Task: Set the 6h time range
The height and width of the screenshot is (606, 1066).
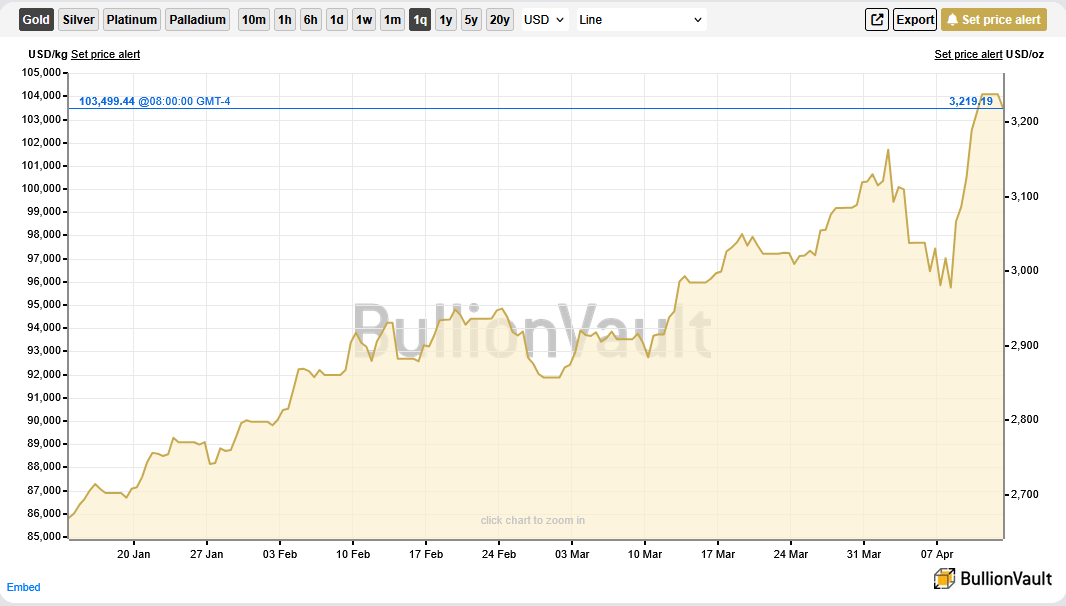Action: tap(311, 20)
